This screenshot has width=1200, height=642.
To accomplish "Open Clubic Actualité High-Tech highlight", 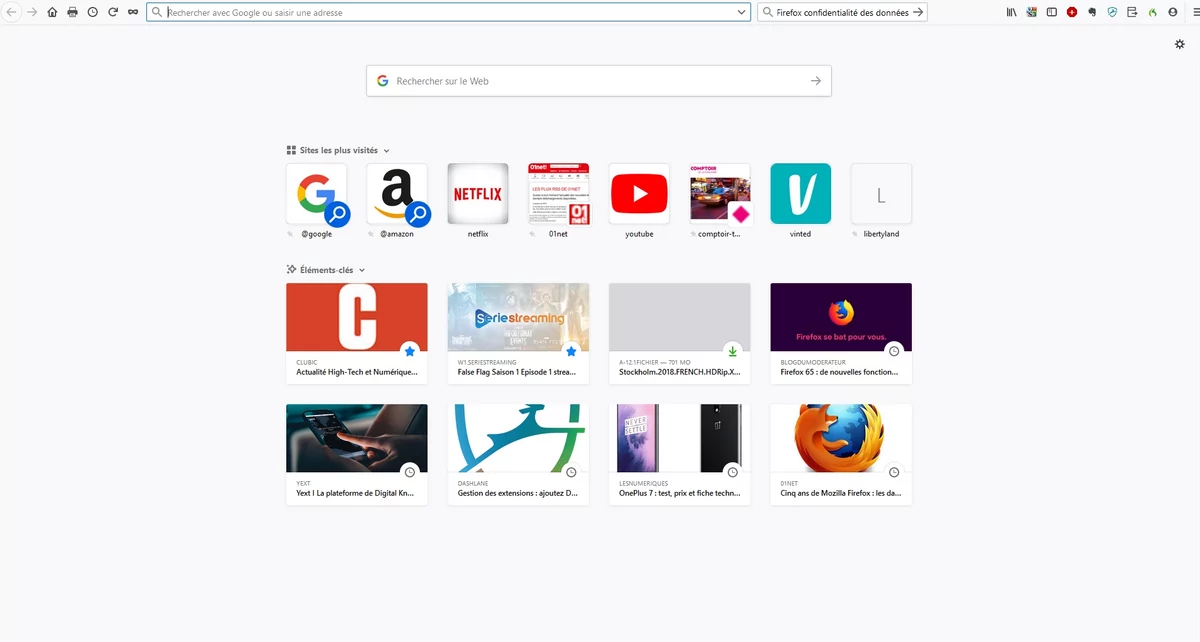I will click(357, 333).
